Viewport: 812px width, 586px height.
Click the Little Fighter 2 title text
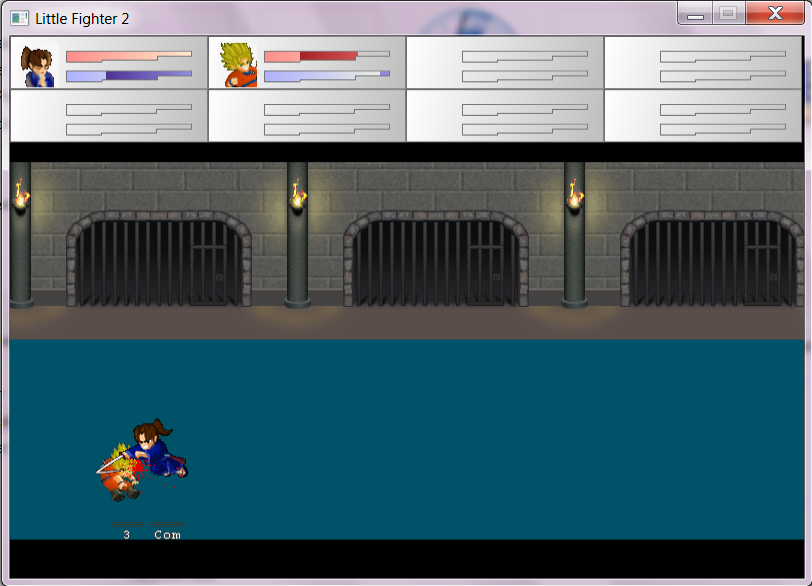coord(82,19)
